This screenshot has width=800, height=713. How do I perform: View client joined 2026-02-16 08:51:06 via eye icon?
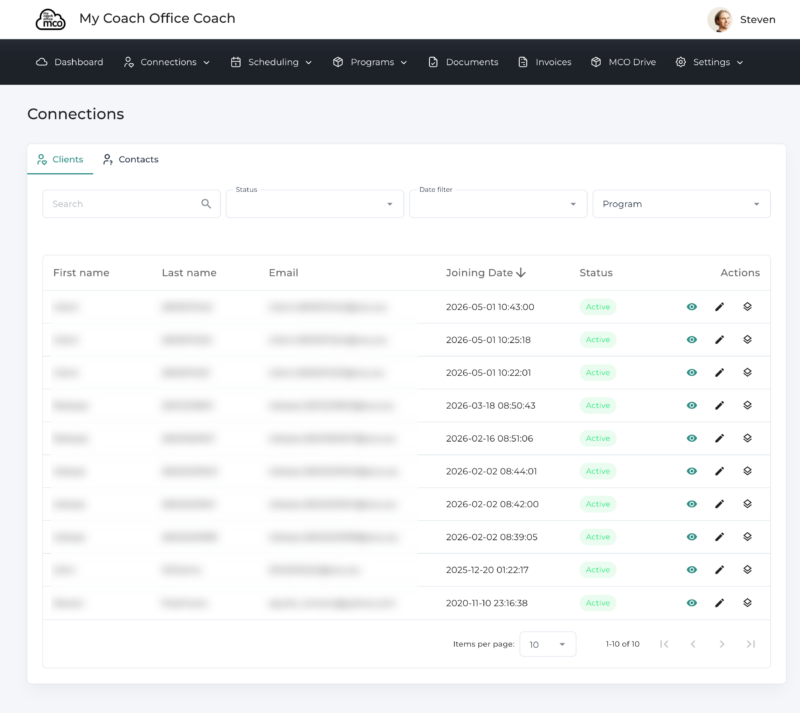point(692,438)
